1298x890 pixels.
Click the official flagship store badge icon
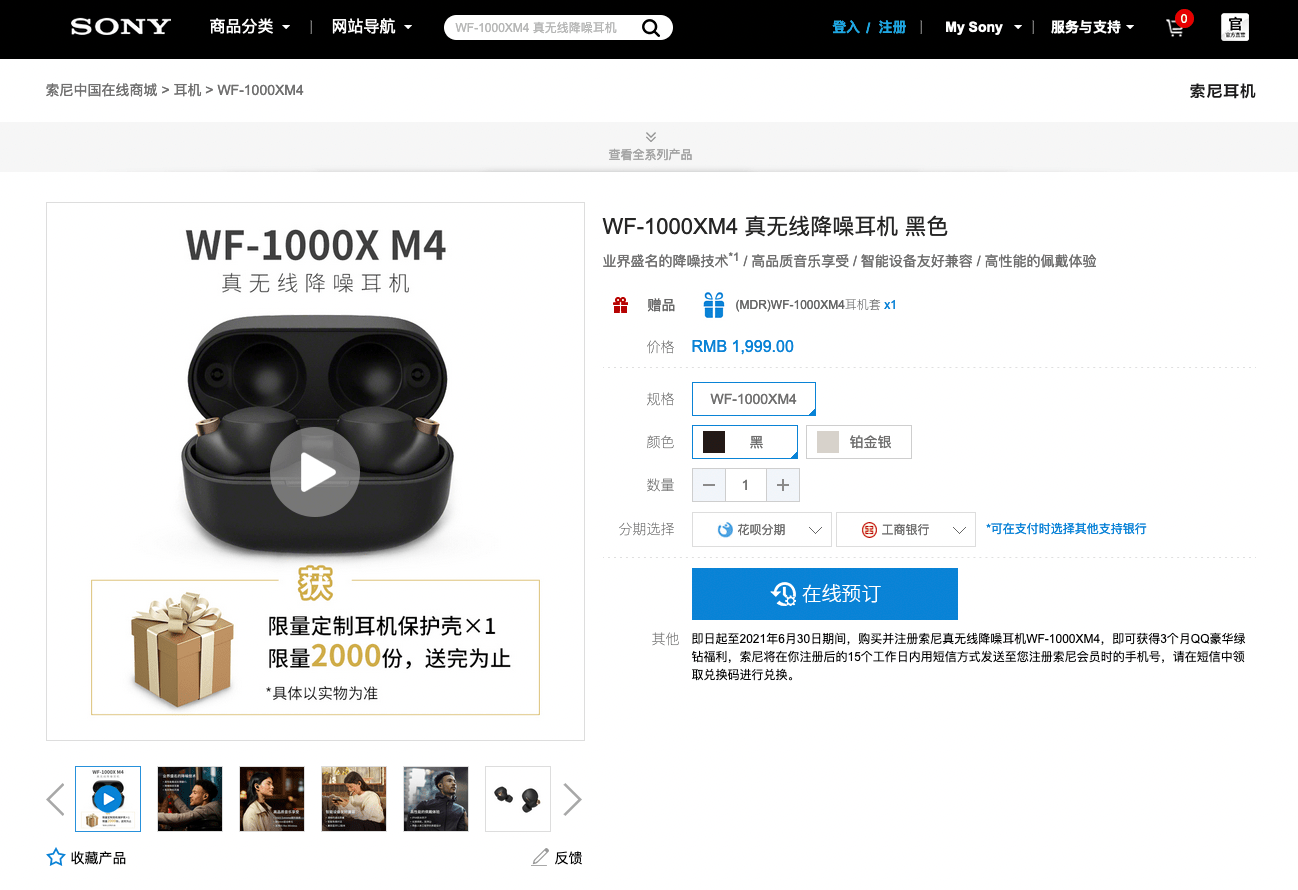tap(1235, 27)
